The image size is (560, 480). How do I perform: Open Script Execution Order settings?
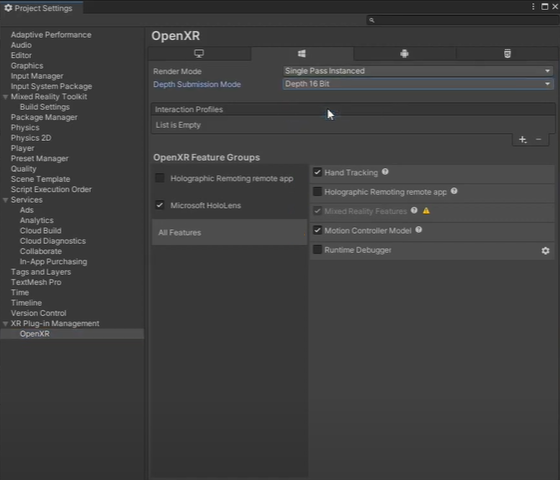(x=51, y=190)
